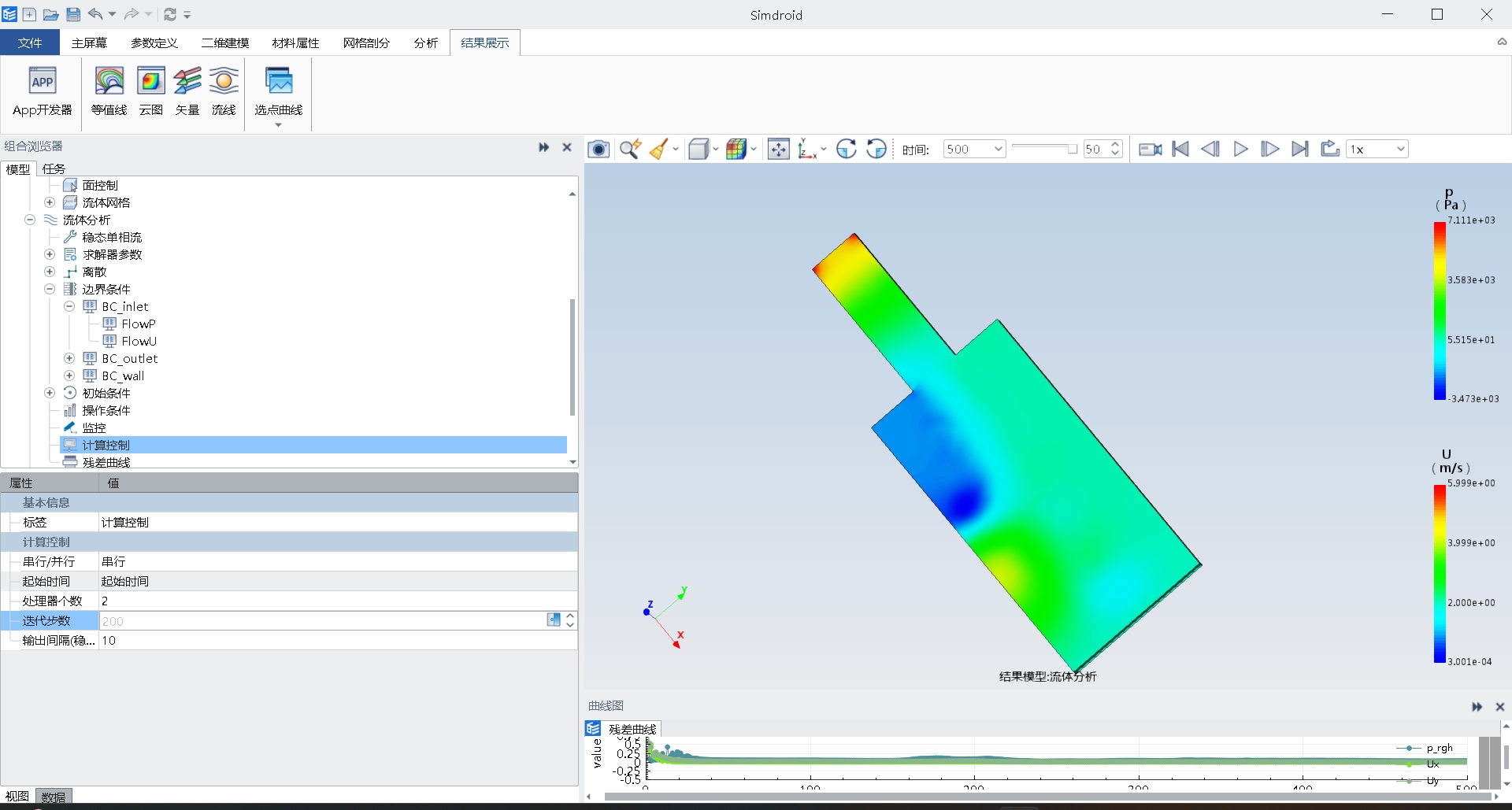This screenshot has width=1512, height=810.
Task: Select the 监控 tree item
Action: pos(94,427)
